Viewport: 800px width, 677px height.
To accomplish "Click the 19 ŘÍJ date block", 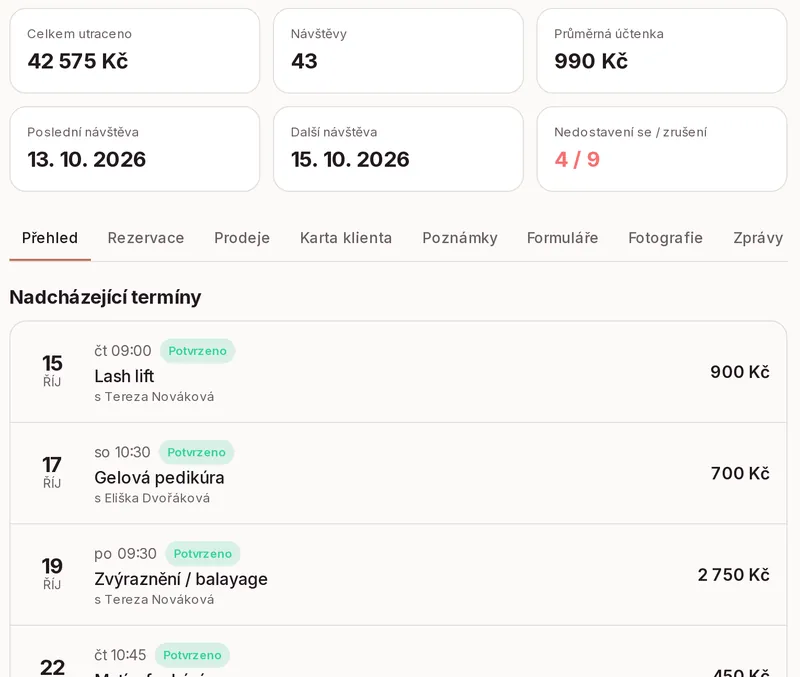I will coord(52,574).
